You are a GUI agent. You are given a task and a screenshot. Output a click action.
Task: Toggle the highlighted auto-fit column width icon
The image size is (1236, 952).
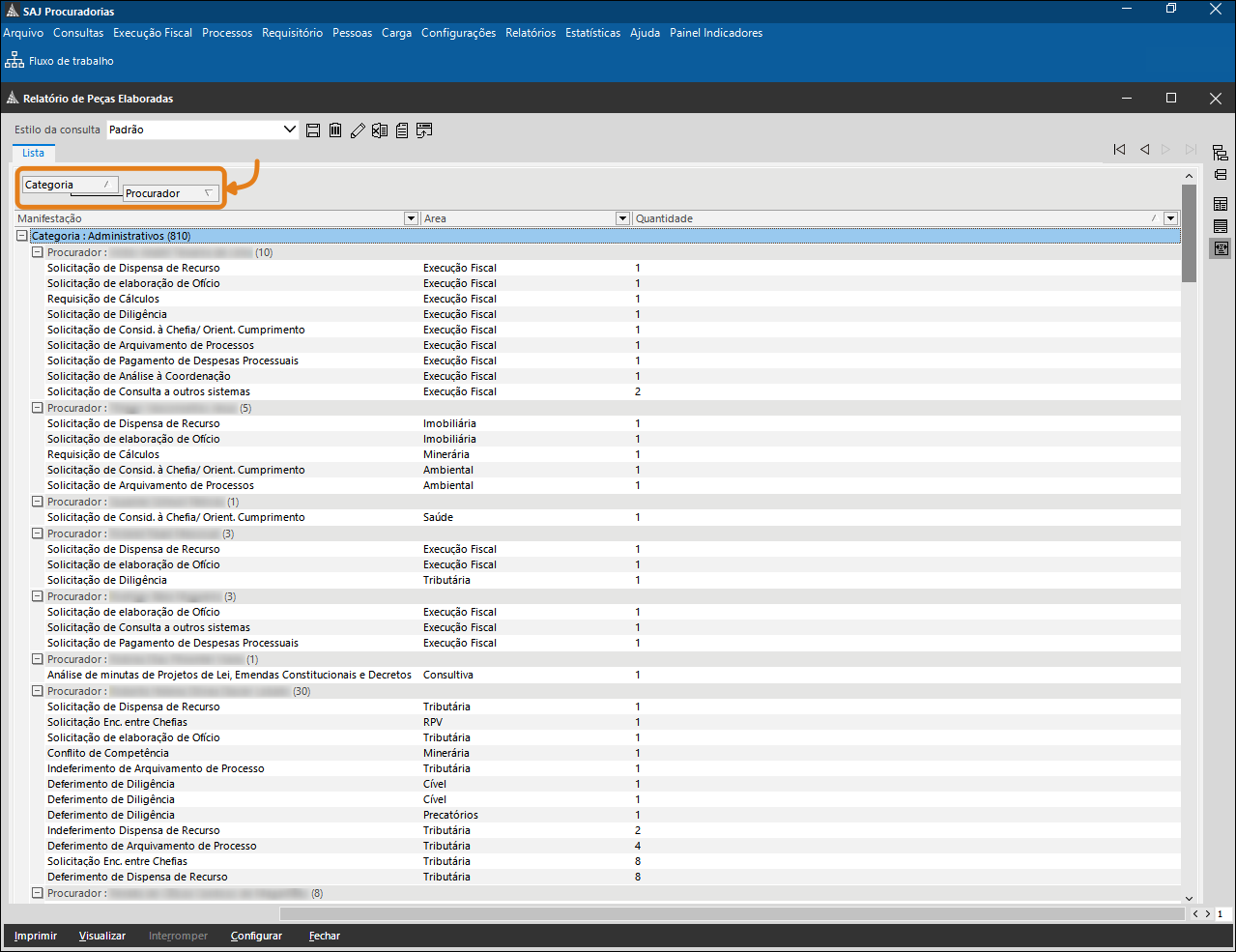[x=1221, y=248]
